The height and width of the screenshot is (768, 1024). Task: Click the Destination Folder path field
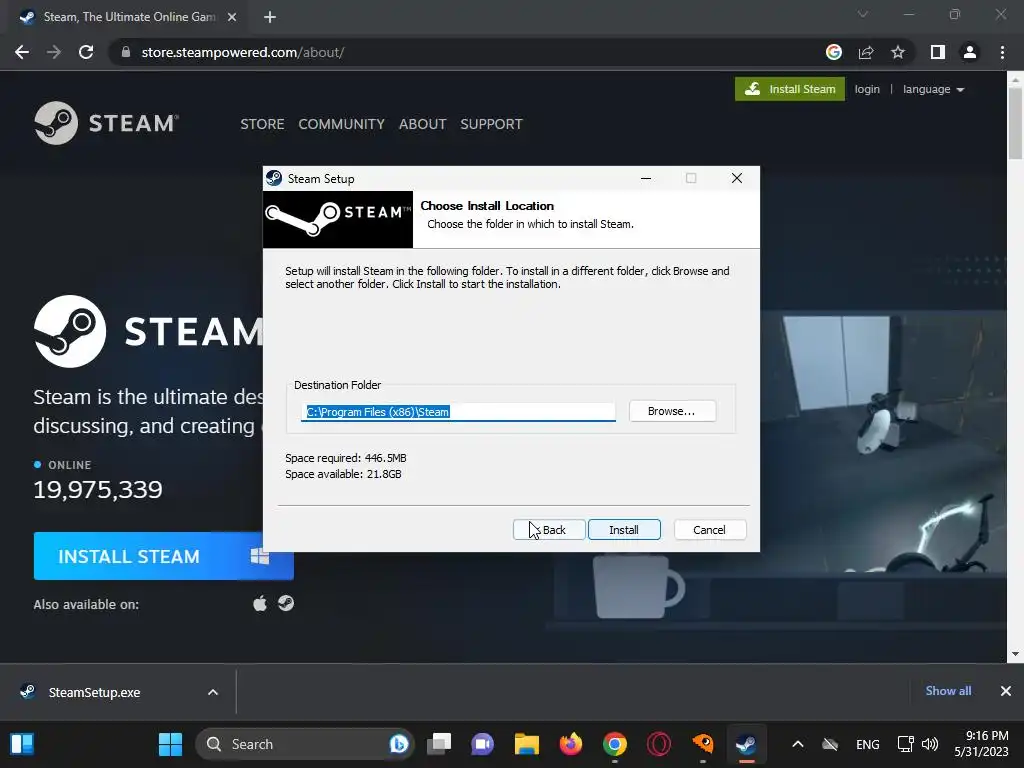(x=458, y=411)
